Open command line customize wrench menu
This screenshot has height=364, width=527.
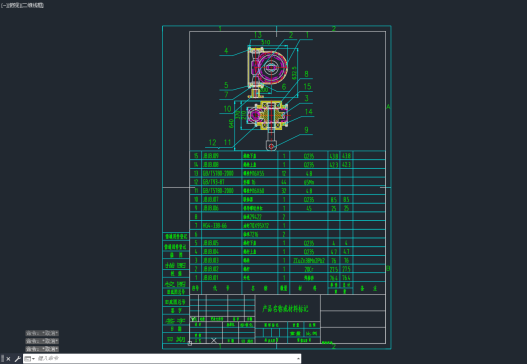17,359
